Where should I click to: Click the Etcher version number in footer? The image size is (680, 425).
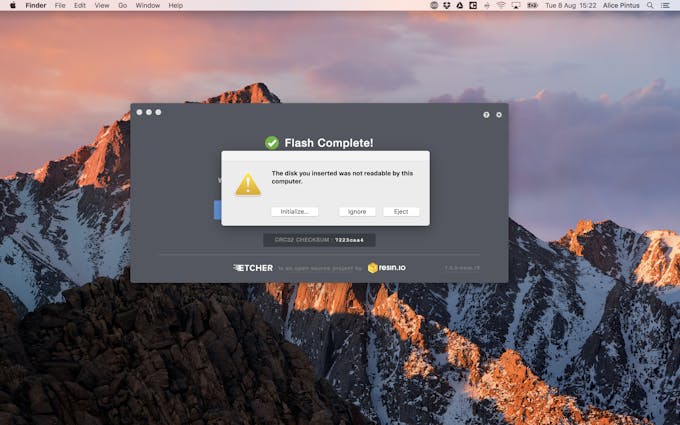(462, 268)
